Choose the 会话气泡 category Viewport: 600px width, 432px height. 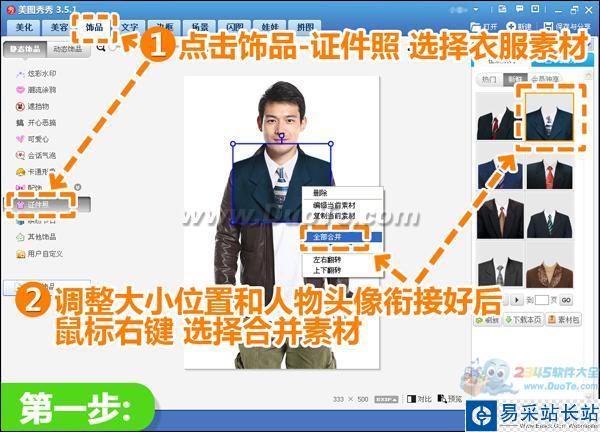click(x=37, y=155)
